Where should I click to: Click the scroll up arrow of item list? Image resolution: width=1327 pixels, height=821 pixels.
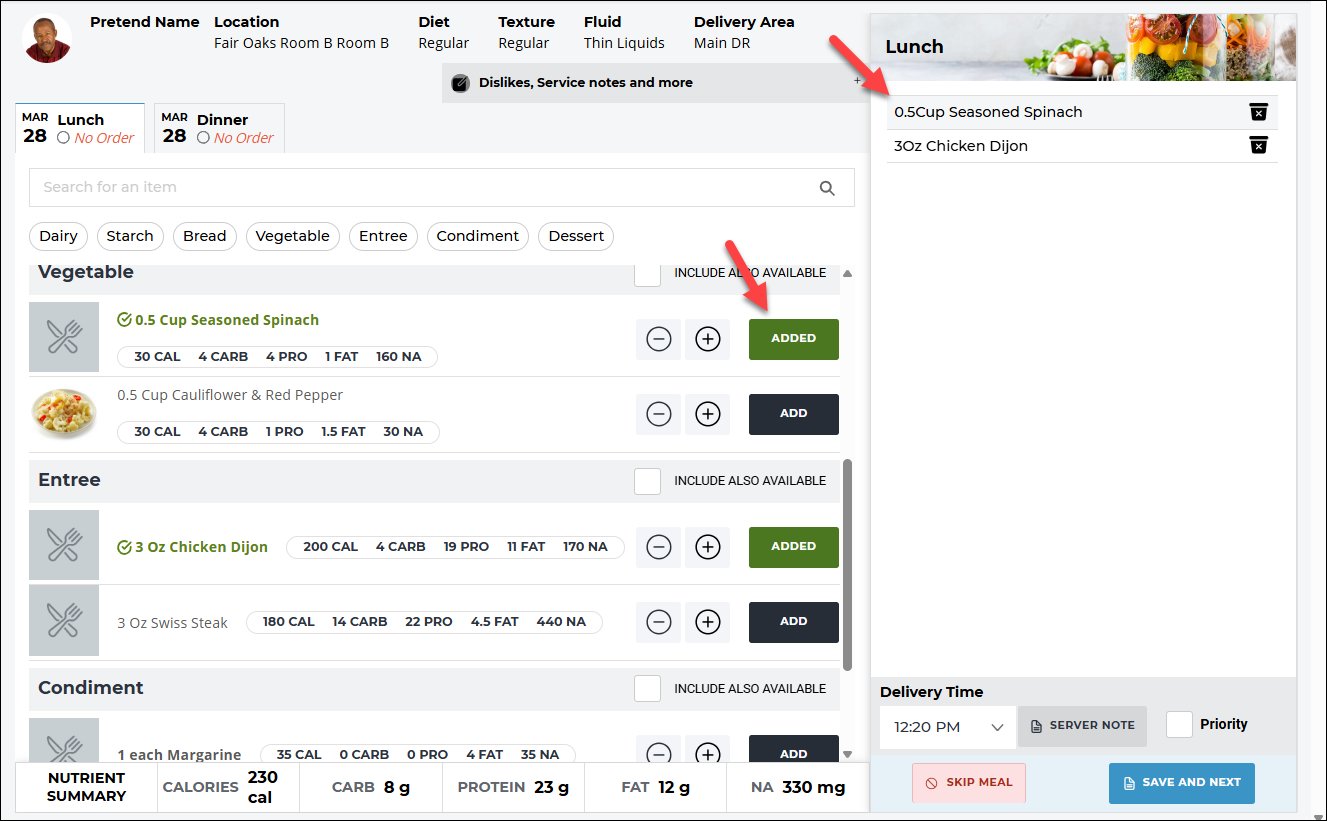tap(848, 273)
